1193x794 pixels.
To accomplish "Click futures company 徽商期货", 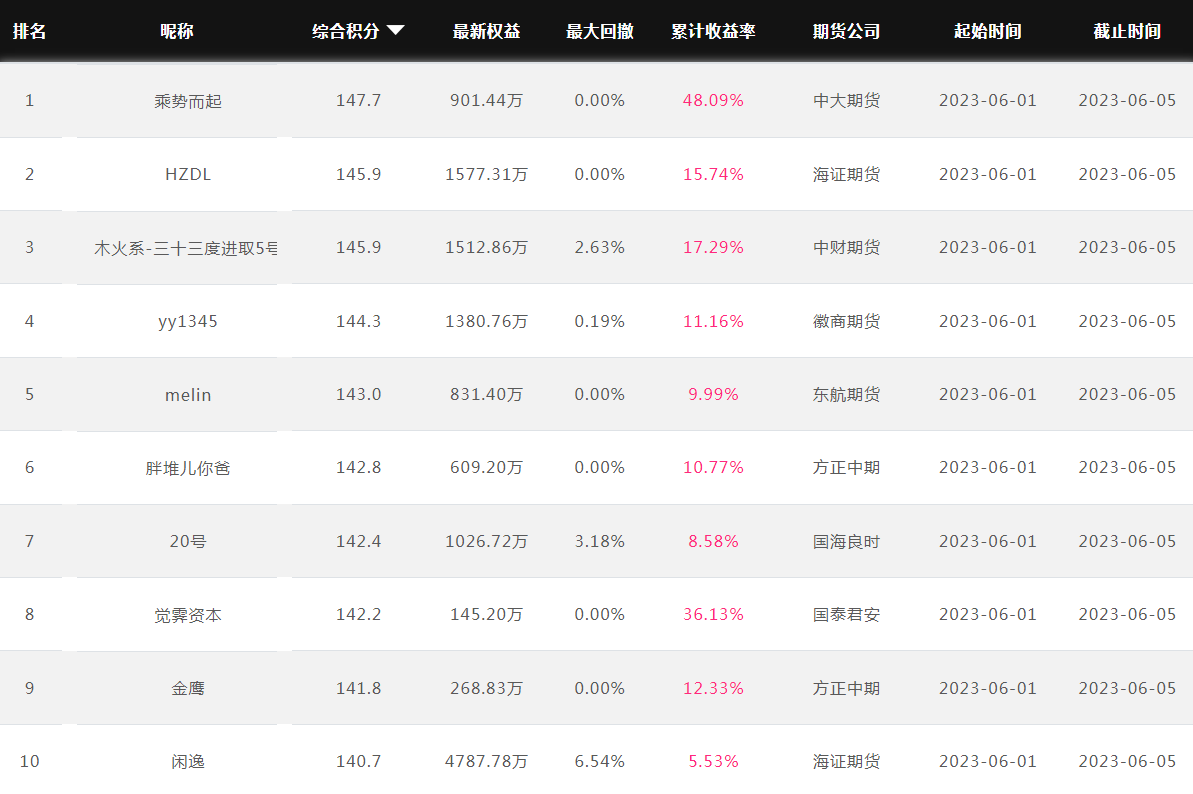I will pos(846,321).
